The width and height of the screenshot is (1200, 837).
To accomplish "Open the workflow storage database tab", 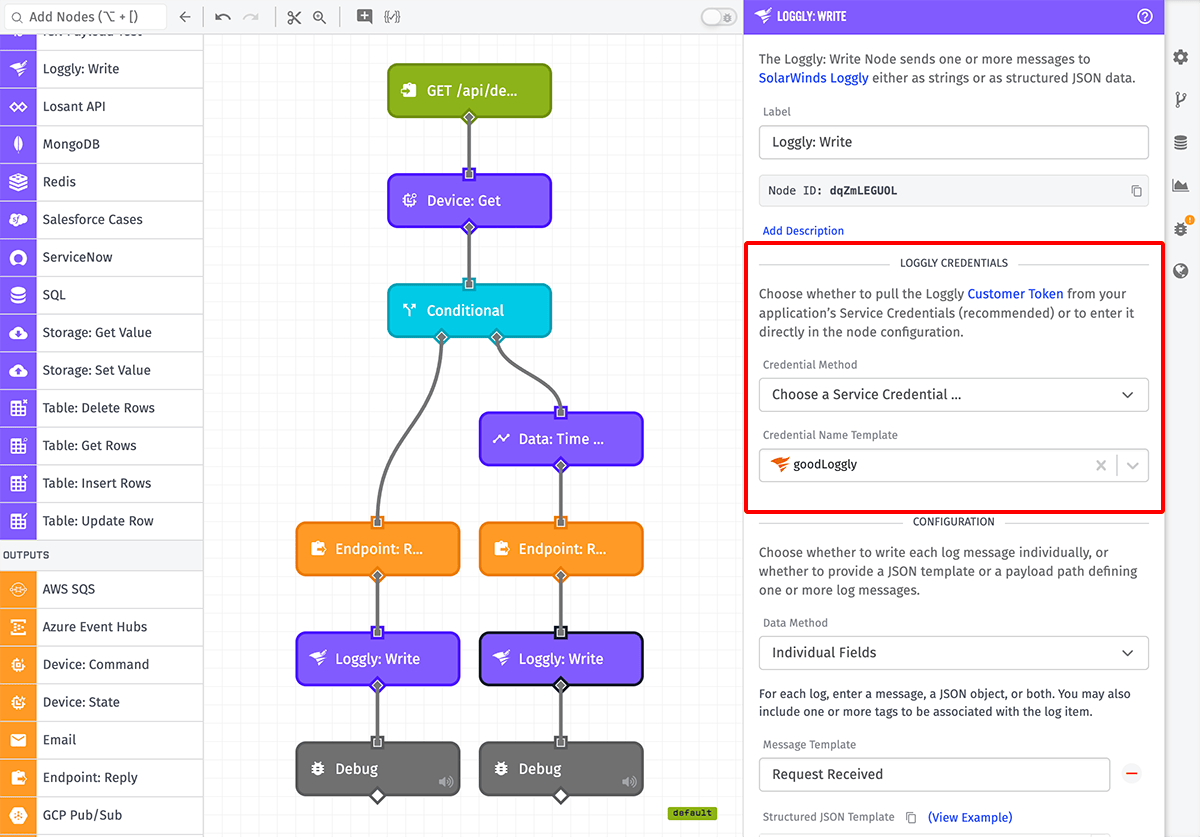I will click(1181, 143).
